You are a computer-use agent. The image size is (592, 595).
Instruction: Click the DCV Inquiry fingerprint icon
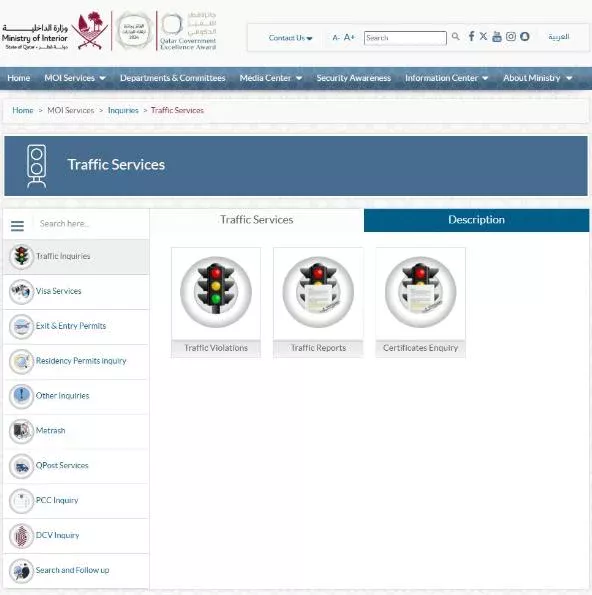click(x=21, y=536)
